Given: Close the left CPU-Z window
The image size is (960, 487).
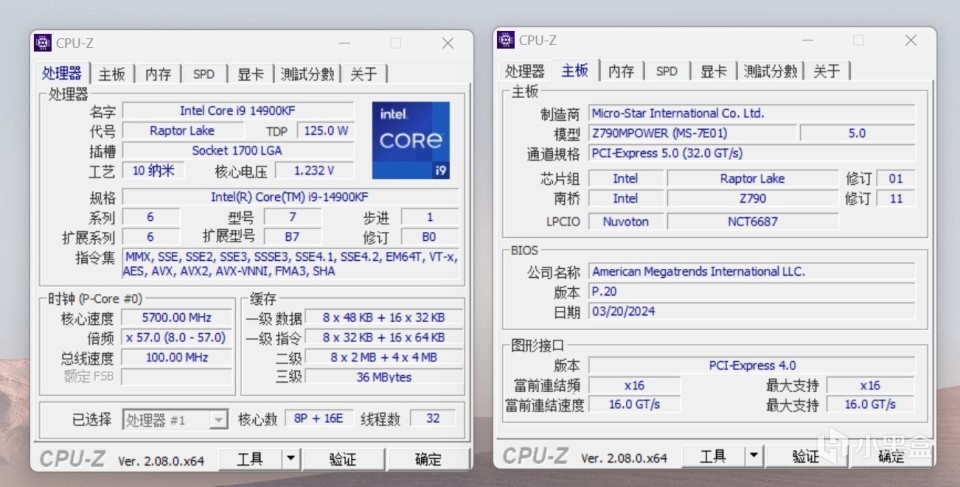Looking at the screenshot, I should [448, 43].
